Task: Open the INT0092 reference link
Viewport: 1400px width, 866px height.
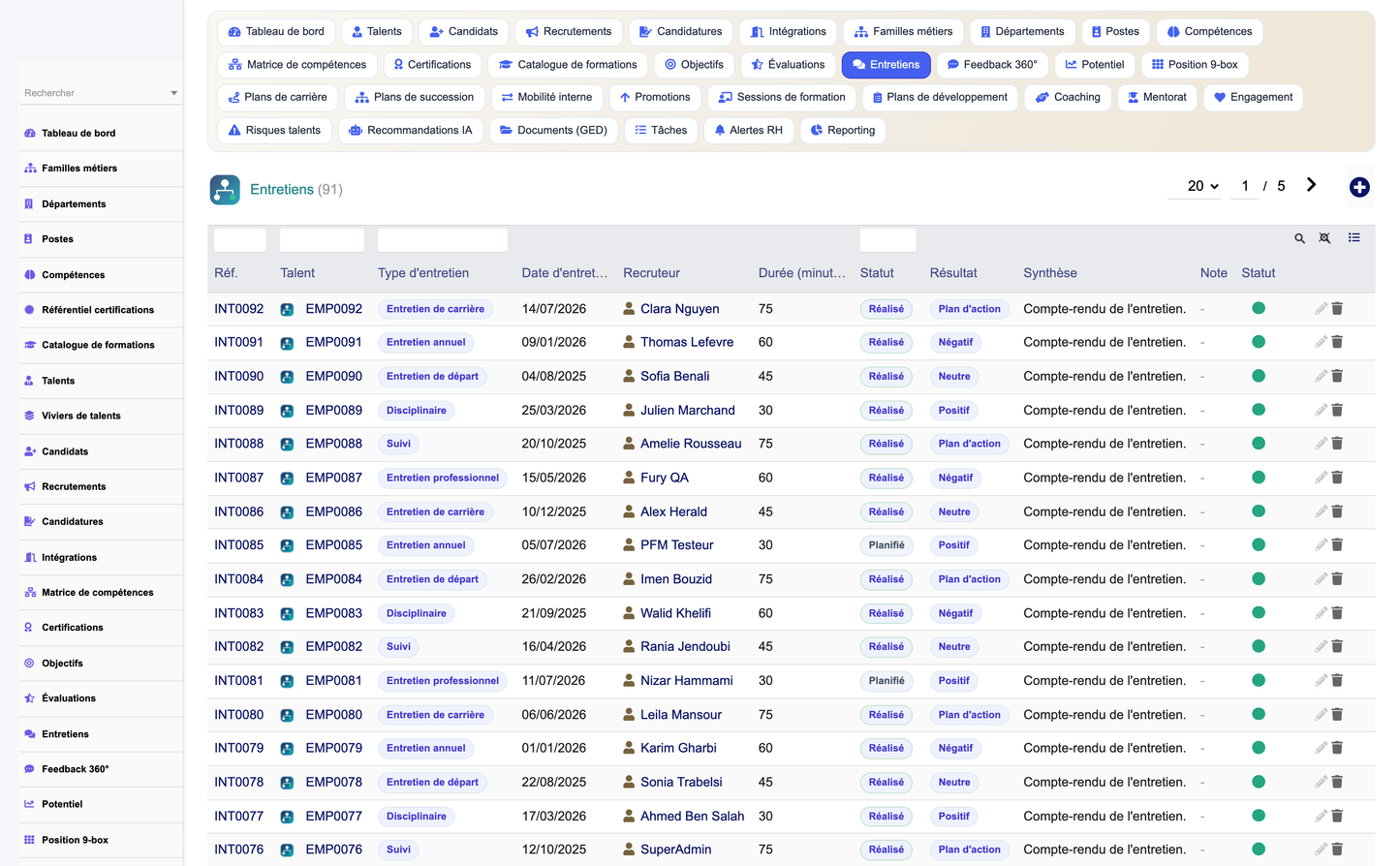Action: pos(238,309)
